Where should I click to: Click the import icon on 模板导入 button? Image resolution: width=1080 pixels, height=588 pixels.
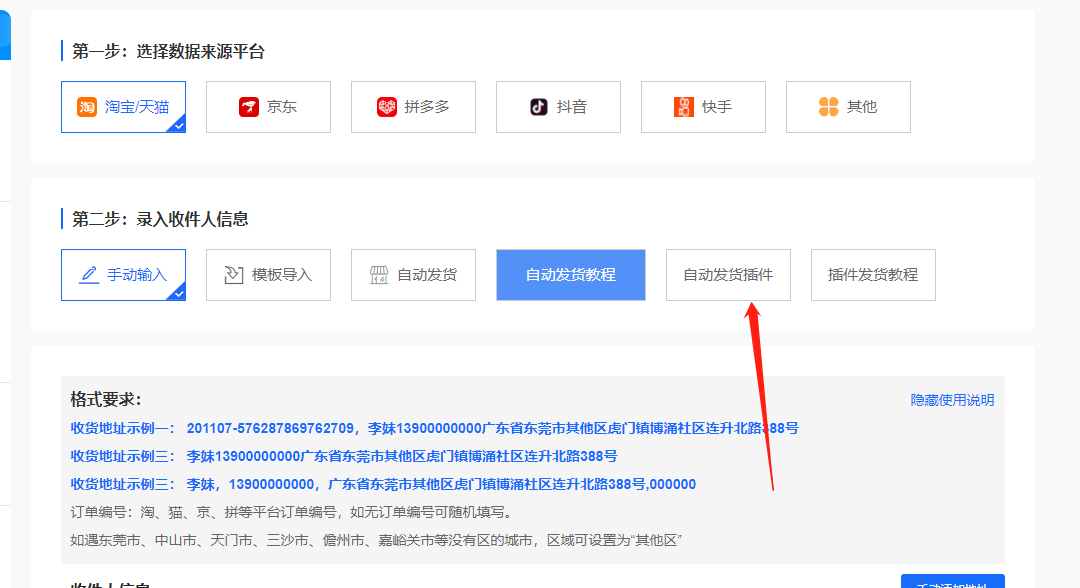tap(233, 274)
